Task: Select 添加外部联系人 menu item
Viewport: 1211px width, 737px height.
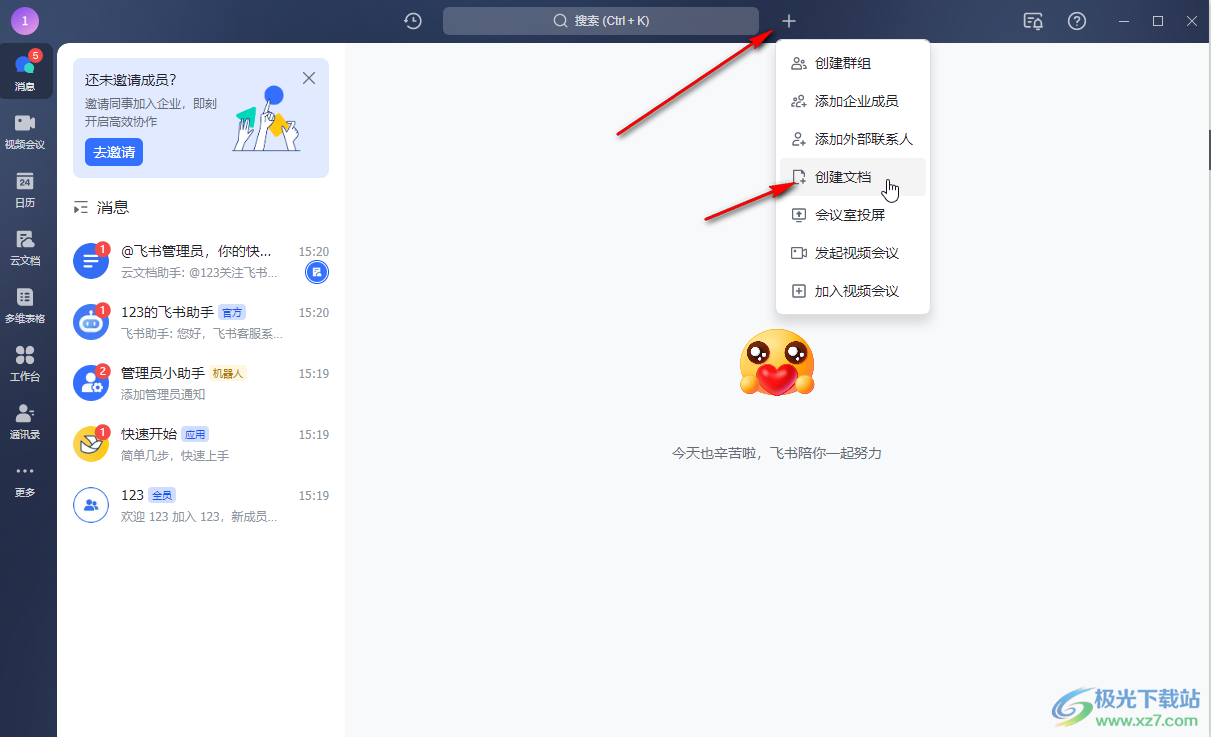Action: [x=853, y=139]
